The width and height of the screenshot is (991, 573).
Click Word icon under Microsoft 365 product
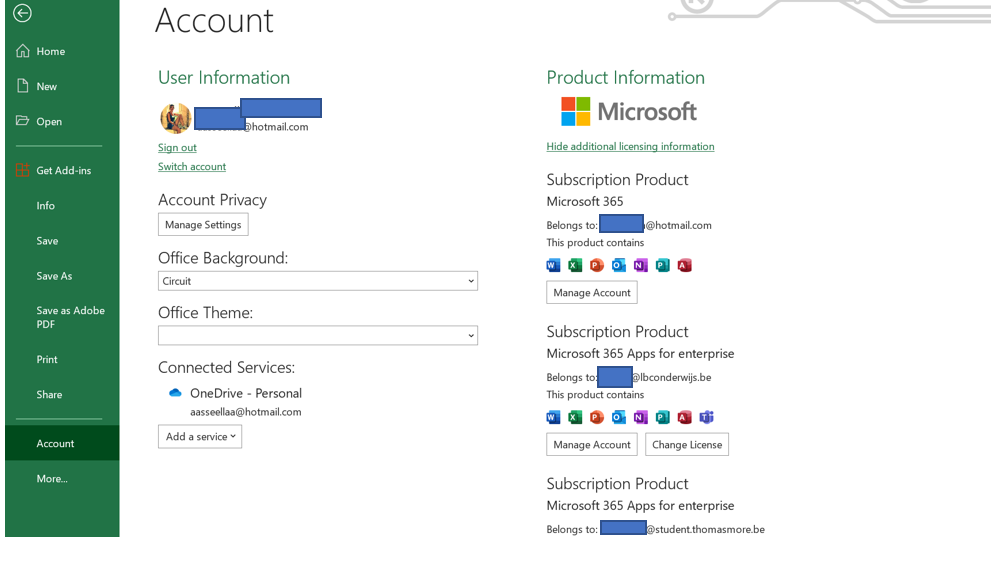(x=553, y=265)
